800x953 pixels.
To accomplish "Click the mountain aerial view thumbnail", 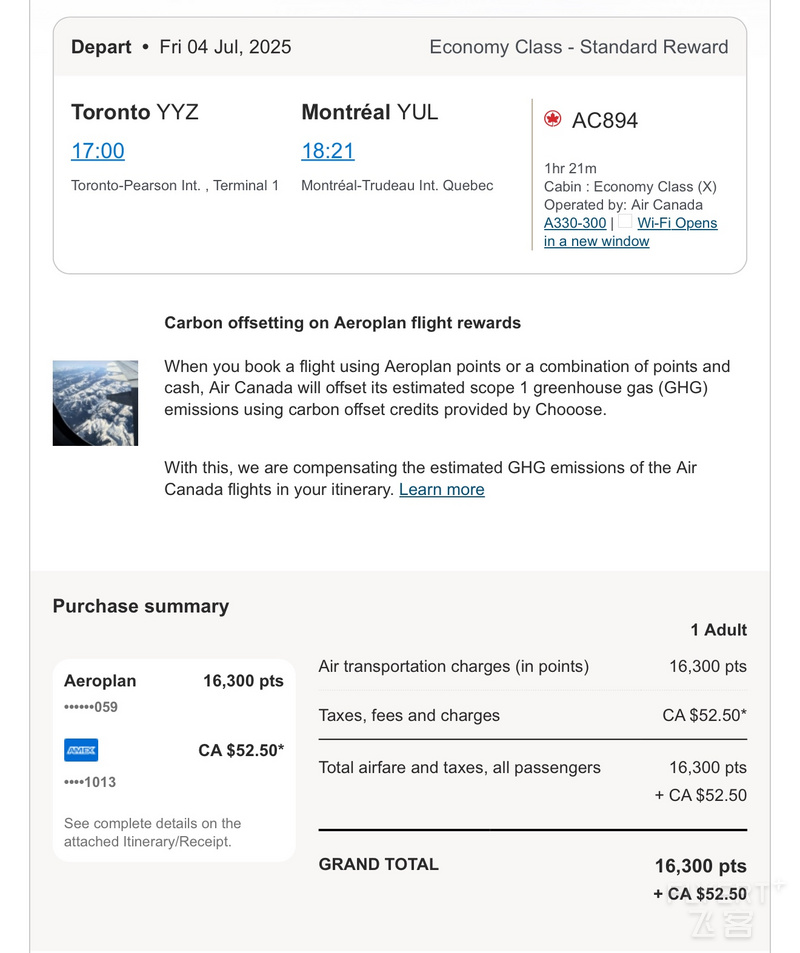I will click(x=95, y=403).
